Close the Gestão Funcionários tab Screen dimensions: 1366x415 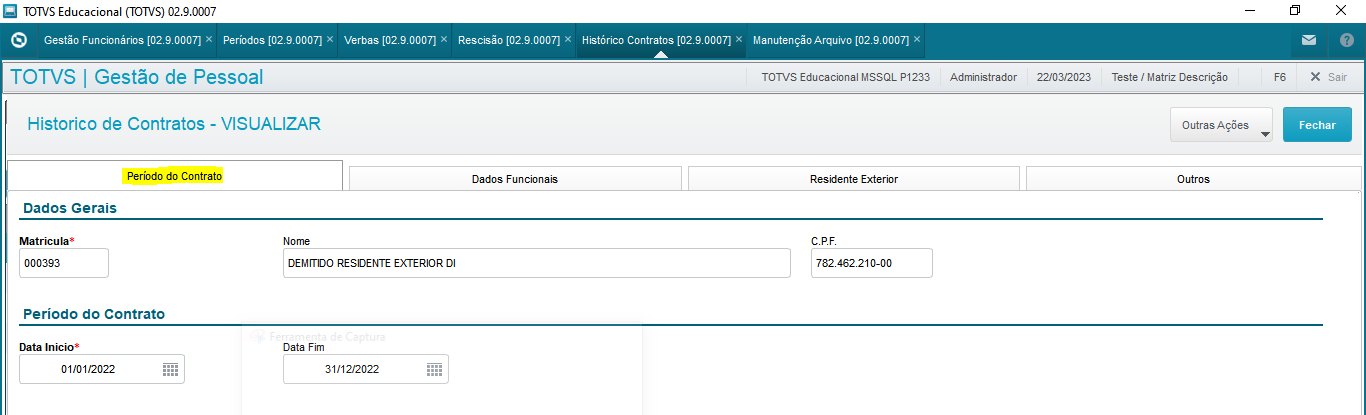coord(209,40)
